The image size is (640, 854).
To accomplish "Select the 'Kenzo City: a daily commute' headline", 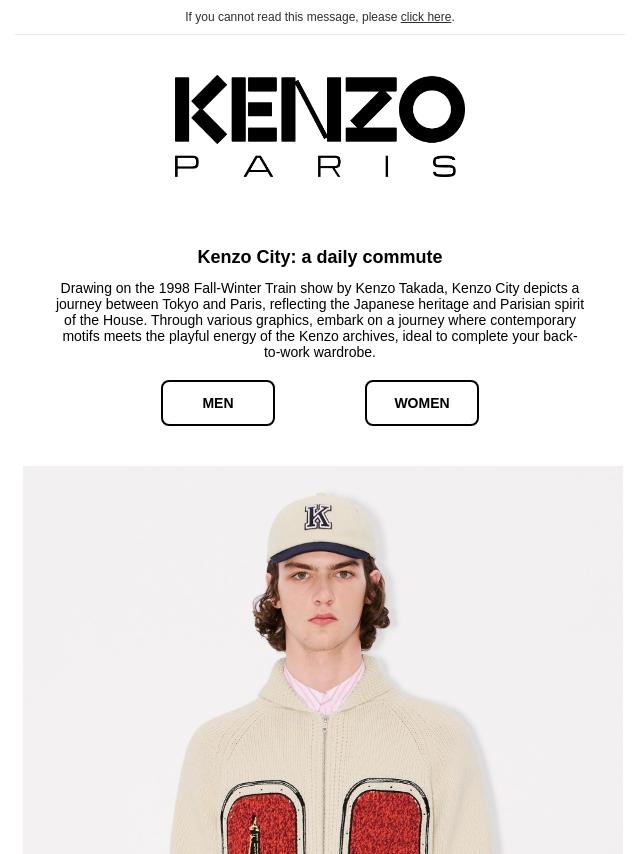I will [320, 257].
